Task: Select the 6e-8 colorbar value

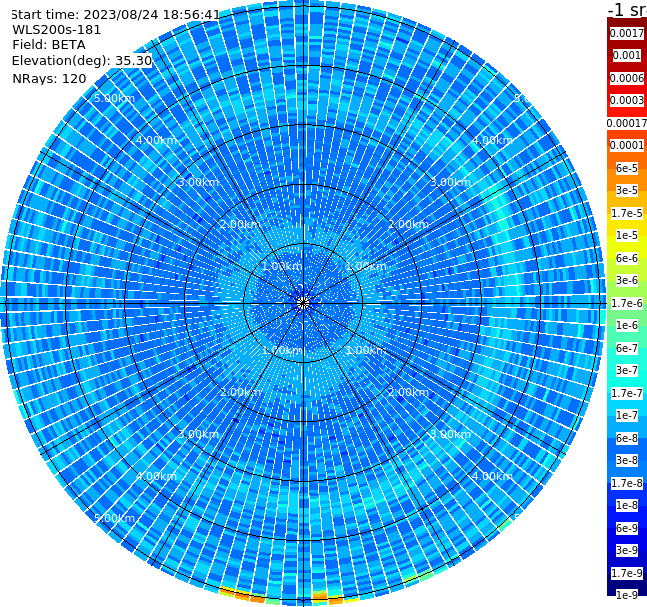Action: coord(627,438)
